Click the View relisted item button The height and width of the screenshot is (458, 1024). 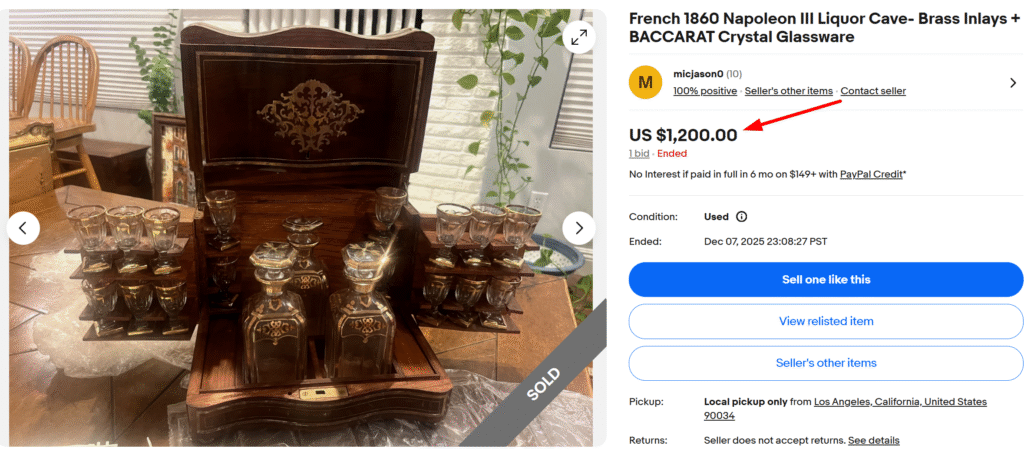(x=826, y=321)
